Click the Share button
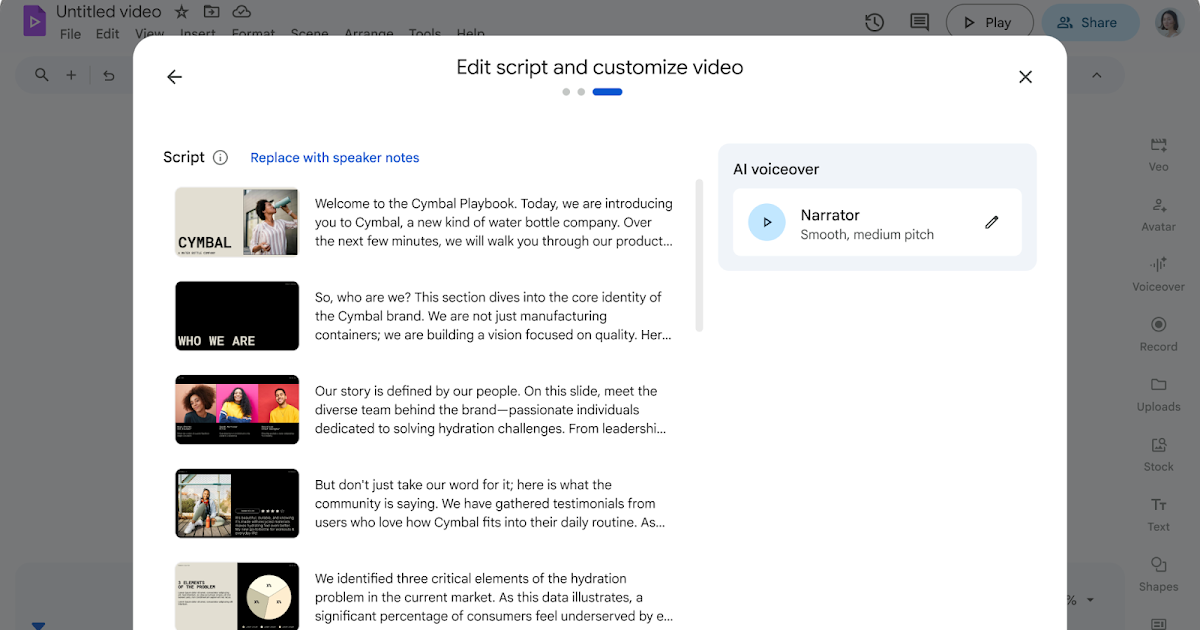1200x630 pixels. 1090,22
